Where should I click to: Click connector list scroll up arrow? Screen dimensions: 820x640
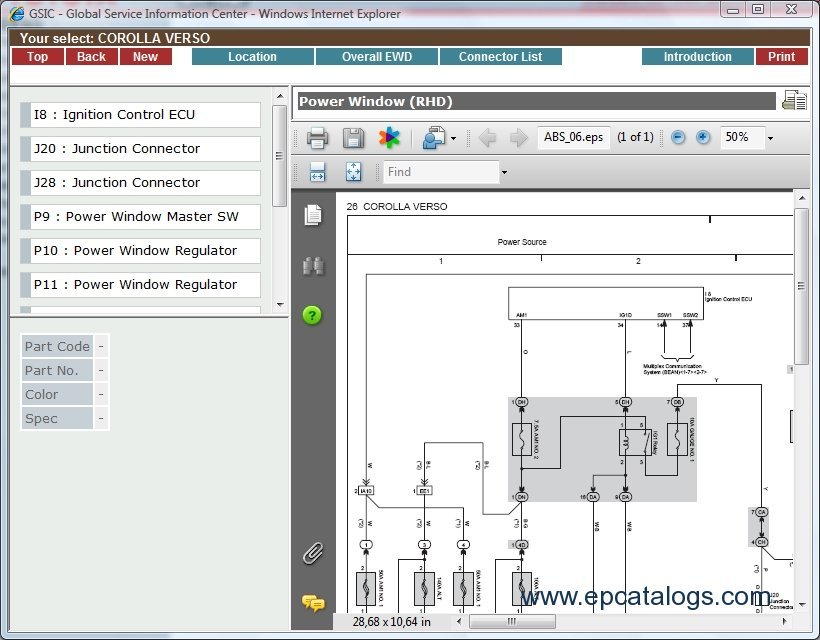(280, 96)
